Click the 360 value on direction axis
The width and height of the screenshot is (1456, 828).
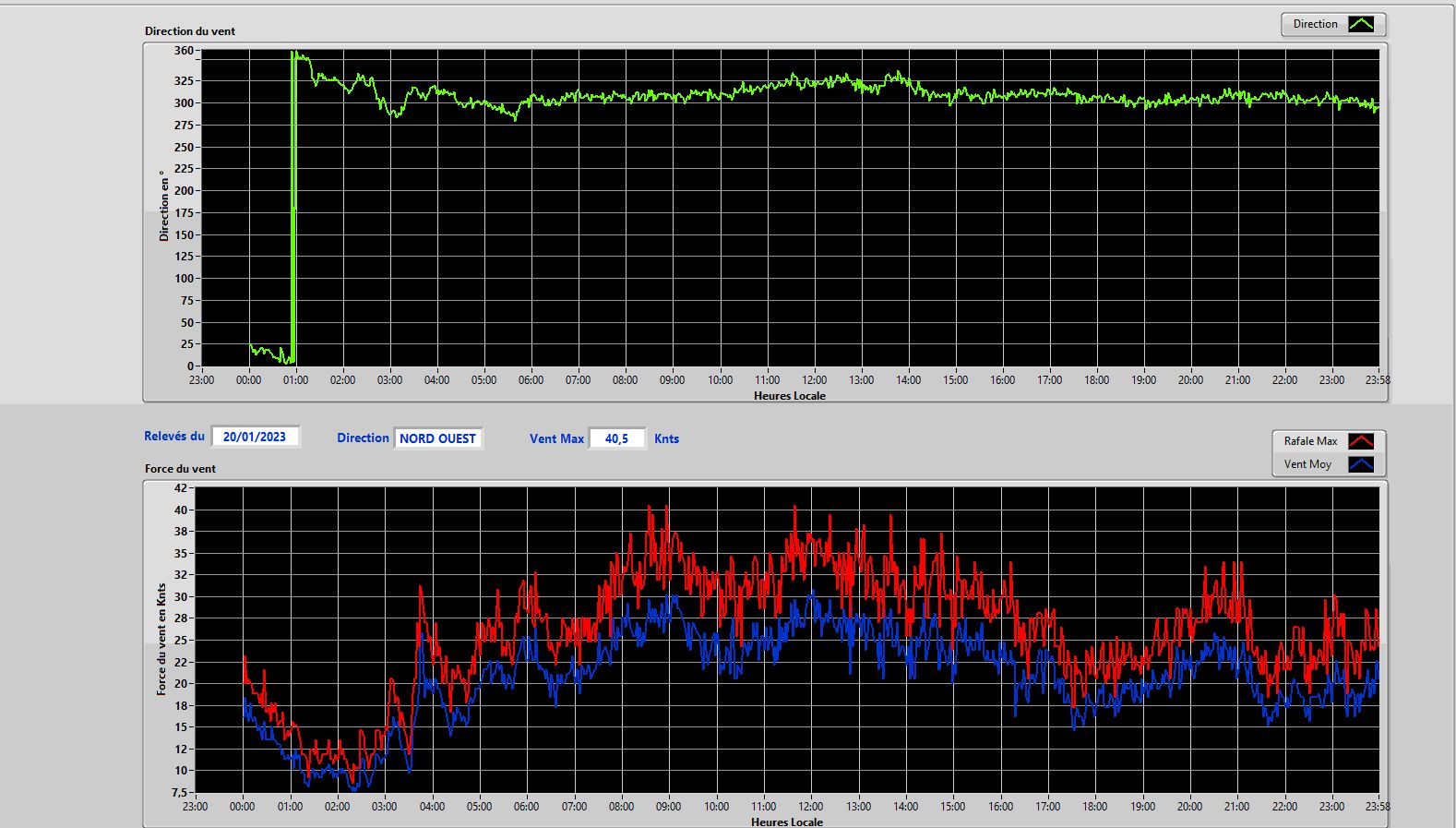(185, 51)
